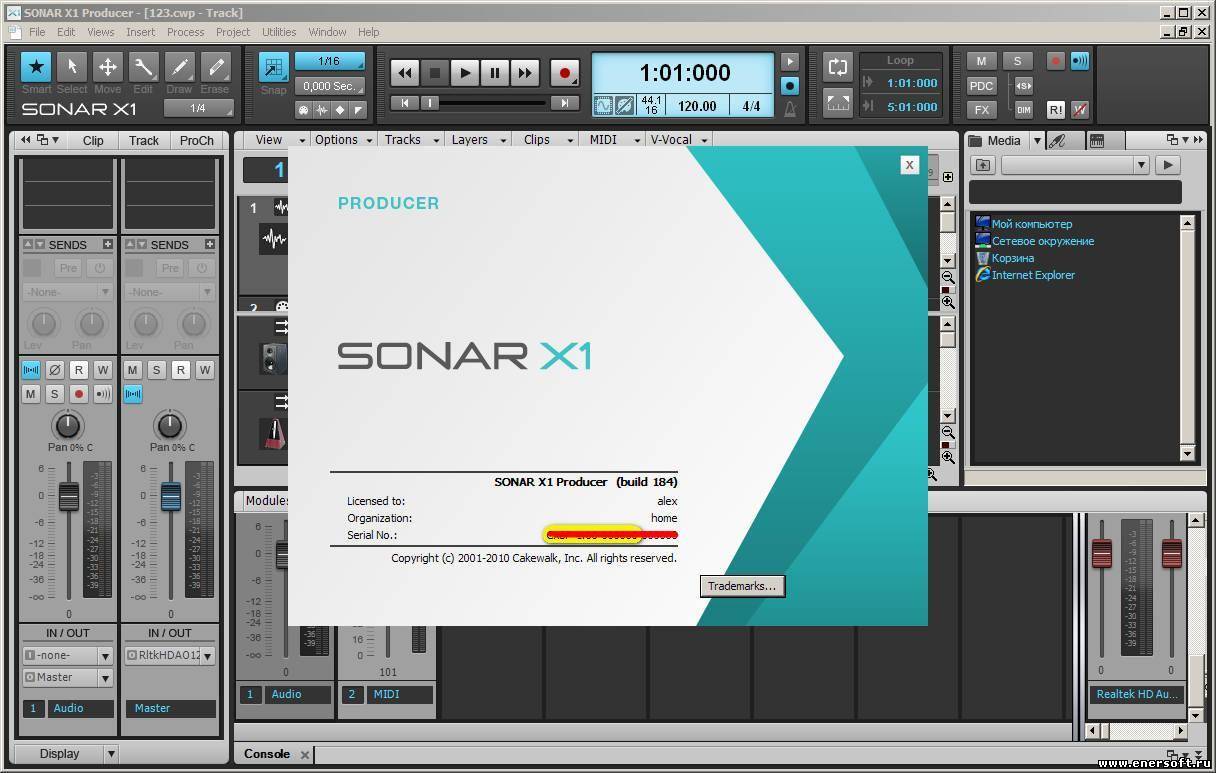The image size is (1216, 773).
Task: Switch to the ProCh inspector tab
Action: (x=196, y=141)
